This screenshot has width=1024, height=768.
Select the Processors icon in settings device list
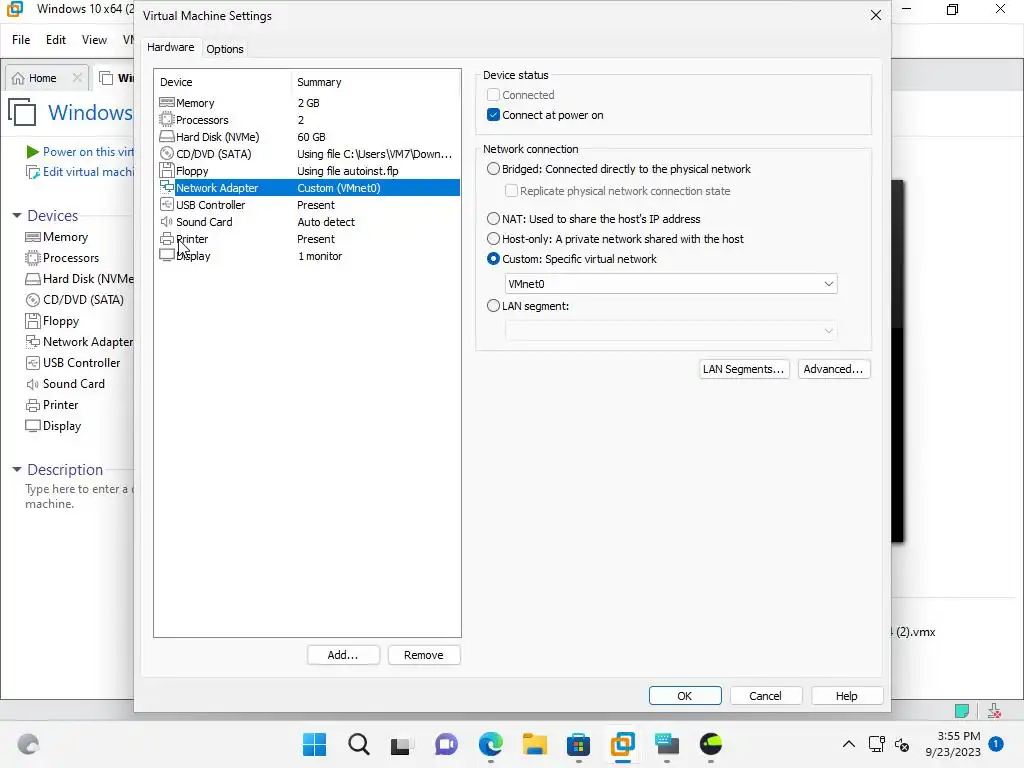point(167,120)
